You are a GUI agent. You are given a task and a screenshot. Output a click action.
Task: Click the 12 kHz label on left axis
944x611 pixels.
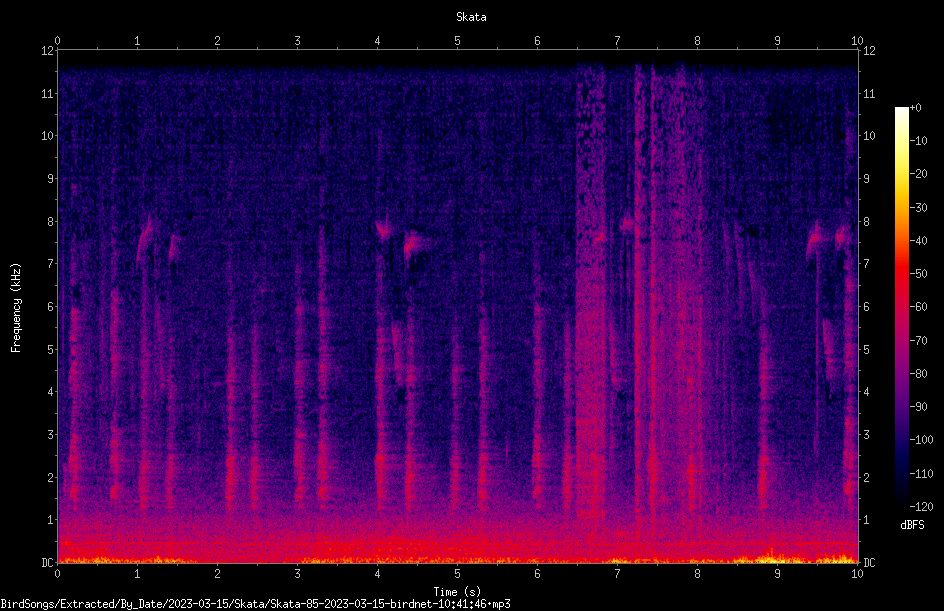47,51
